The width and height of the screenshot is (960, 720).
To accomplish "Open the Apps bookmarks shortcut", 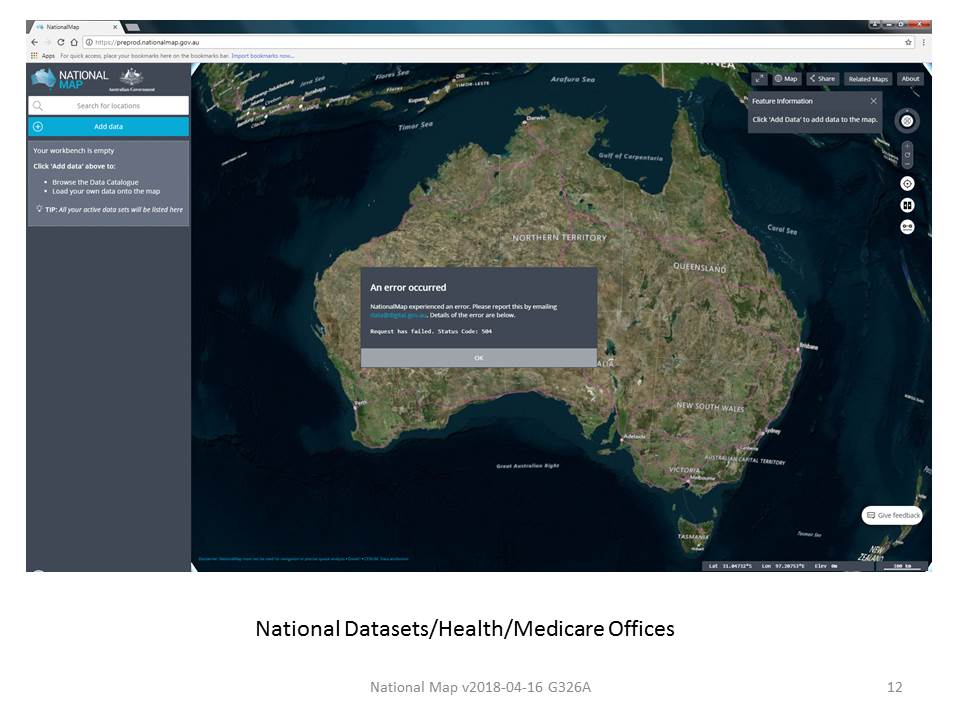I will pos(43,56).
